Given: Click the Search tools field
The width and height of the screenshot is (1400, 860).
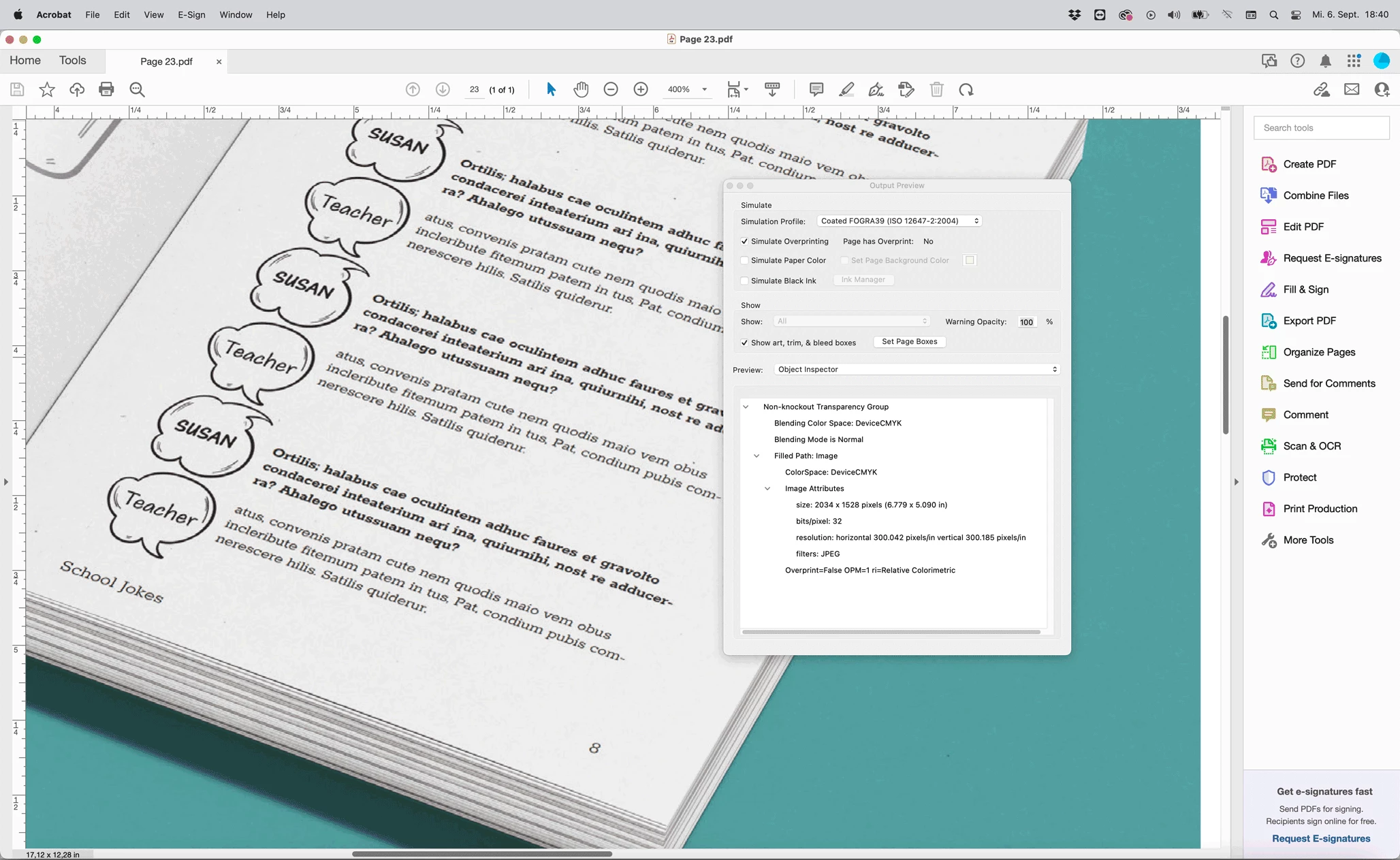Looking at the screenshot, I should (1321, 127).
